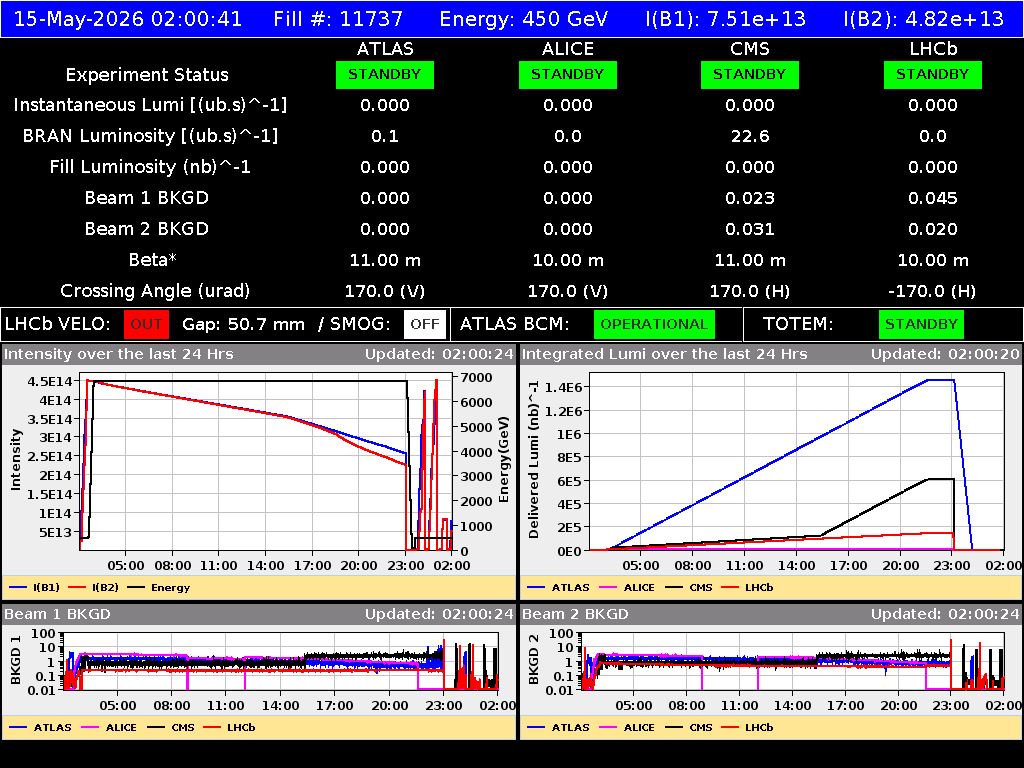Click the ATLAS column header

pos(385,49)
